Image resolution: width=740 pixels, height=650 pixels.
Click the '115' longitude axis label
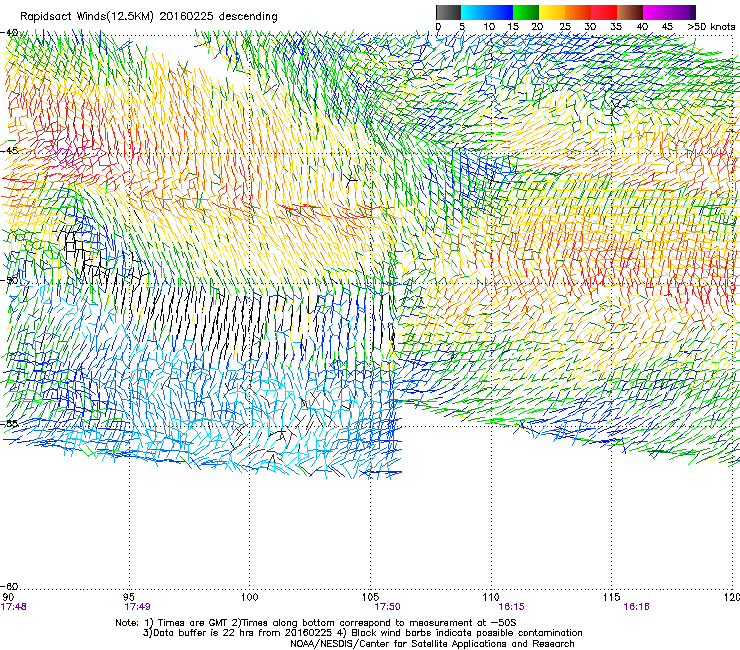(612, 597)
